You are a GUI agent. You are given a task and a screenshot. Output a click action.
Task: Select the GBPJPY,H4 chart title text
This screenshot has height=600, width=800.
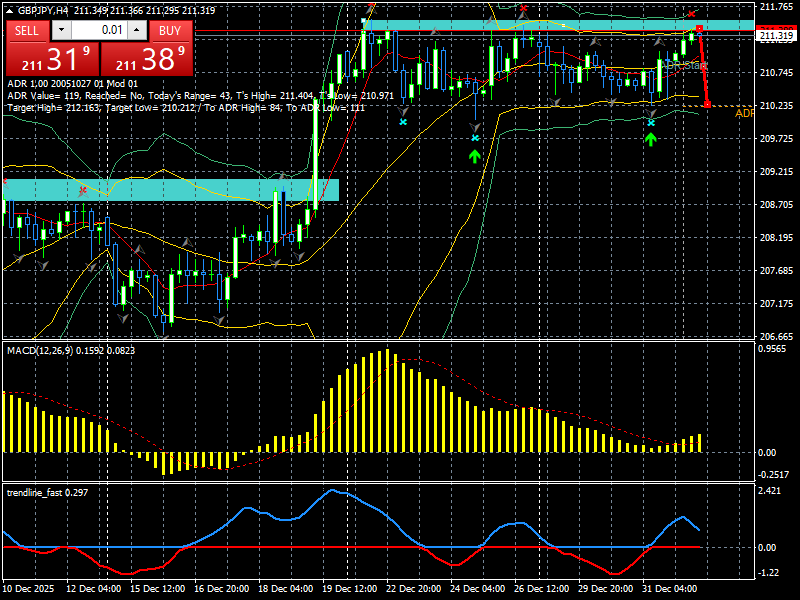point(45,11)
